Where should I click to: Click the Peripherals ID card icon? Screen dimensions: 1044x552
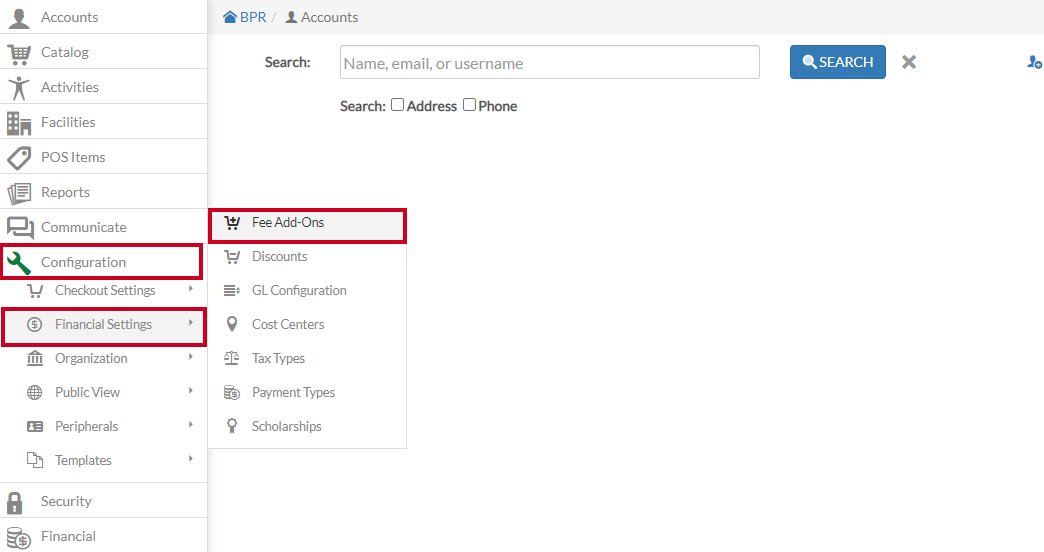tap(35, 427)
